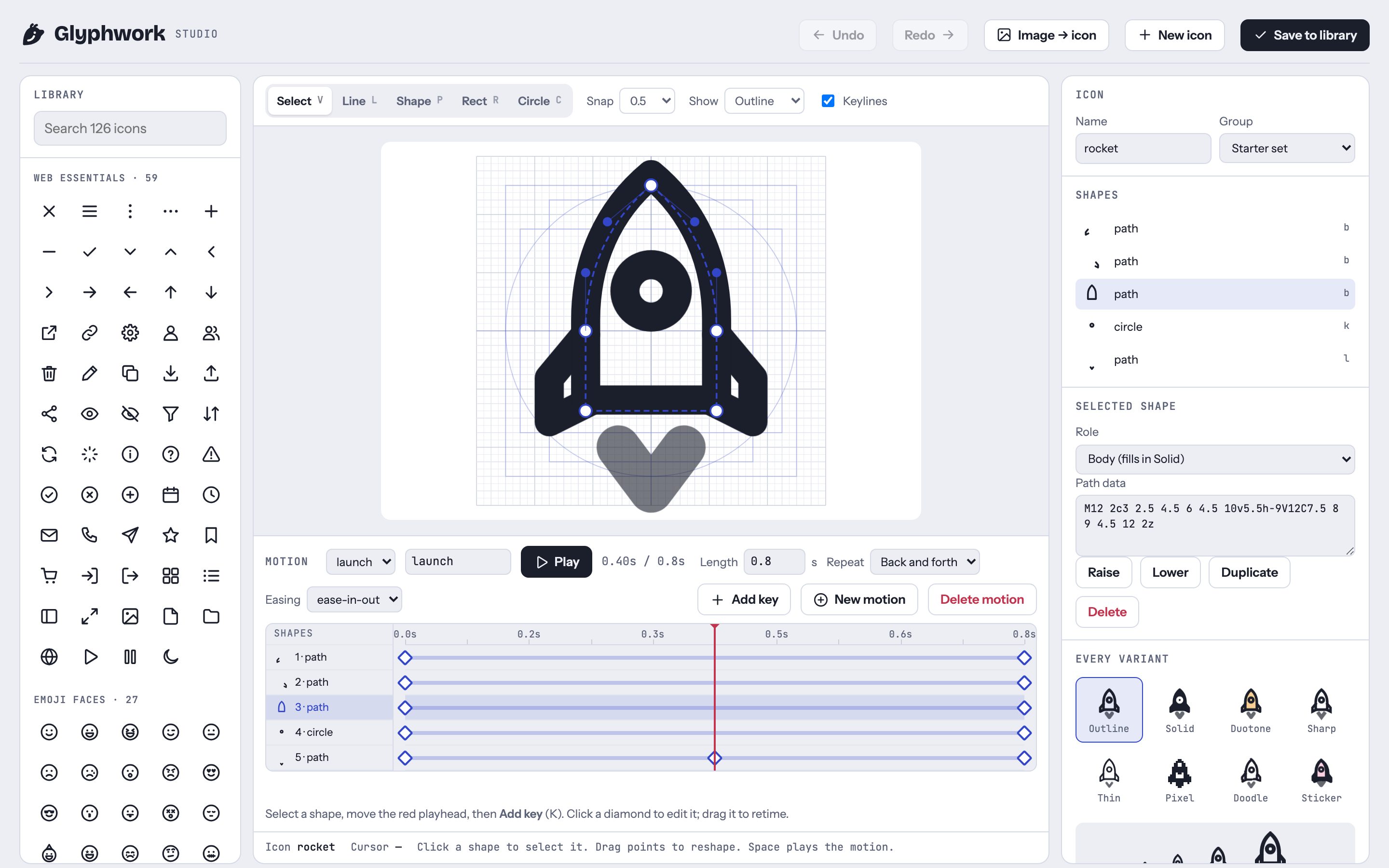This screenshot has height=868, width=1389.
Task: Select the Pixel variant thumbnail
Action: point(1180,780)
